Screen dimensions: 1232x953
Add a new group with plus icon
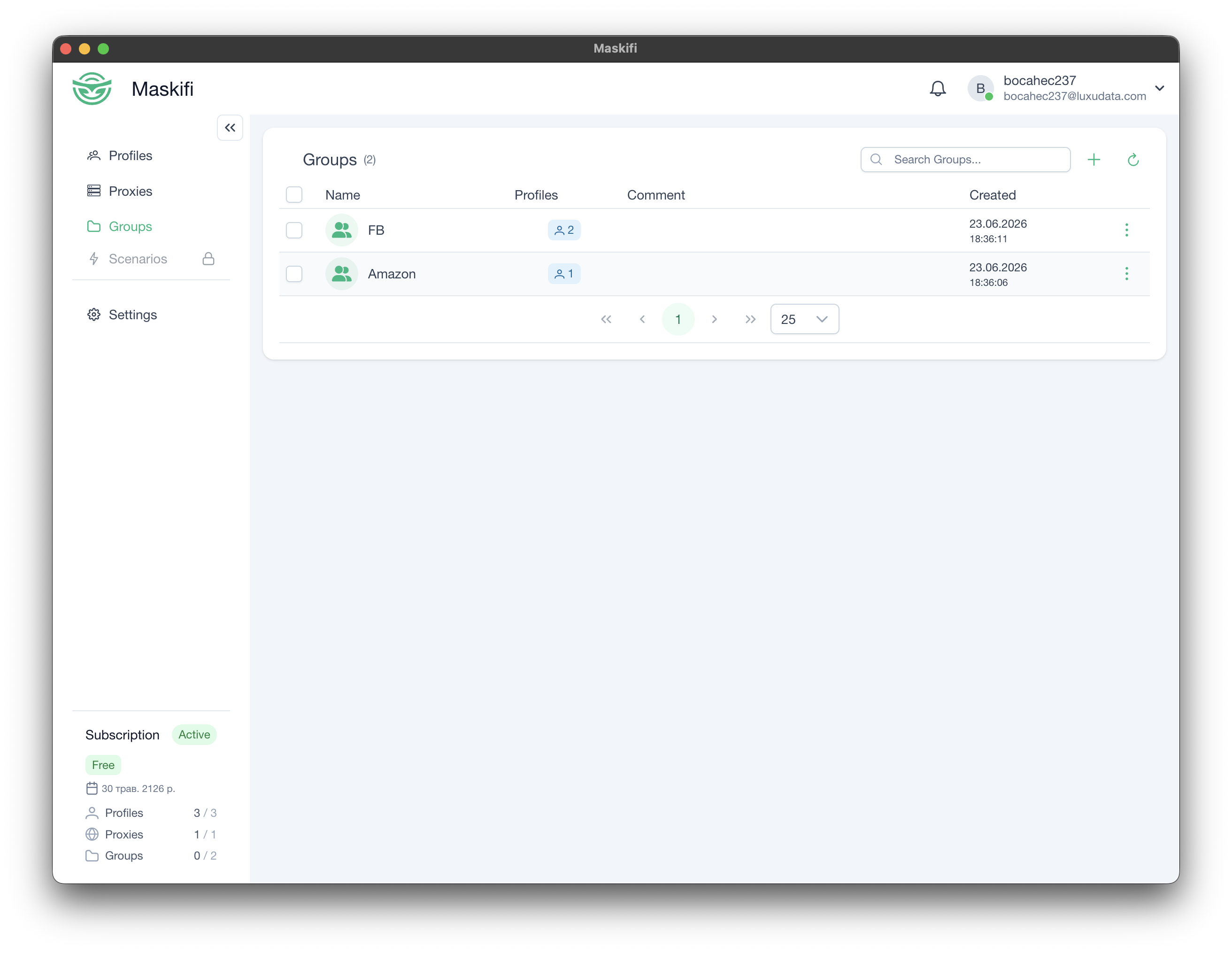(x=1094, y=160)
